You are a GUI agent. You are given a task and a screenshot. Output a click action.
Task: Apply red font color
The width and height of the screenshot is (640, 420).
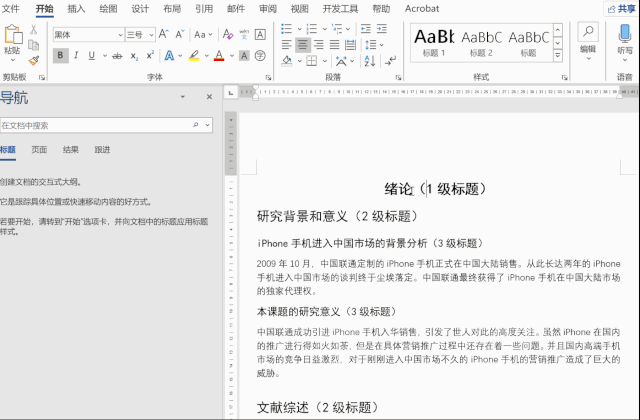219,56
